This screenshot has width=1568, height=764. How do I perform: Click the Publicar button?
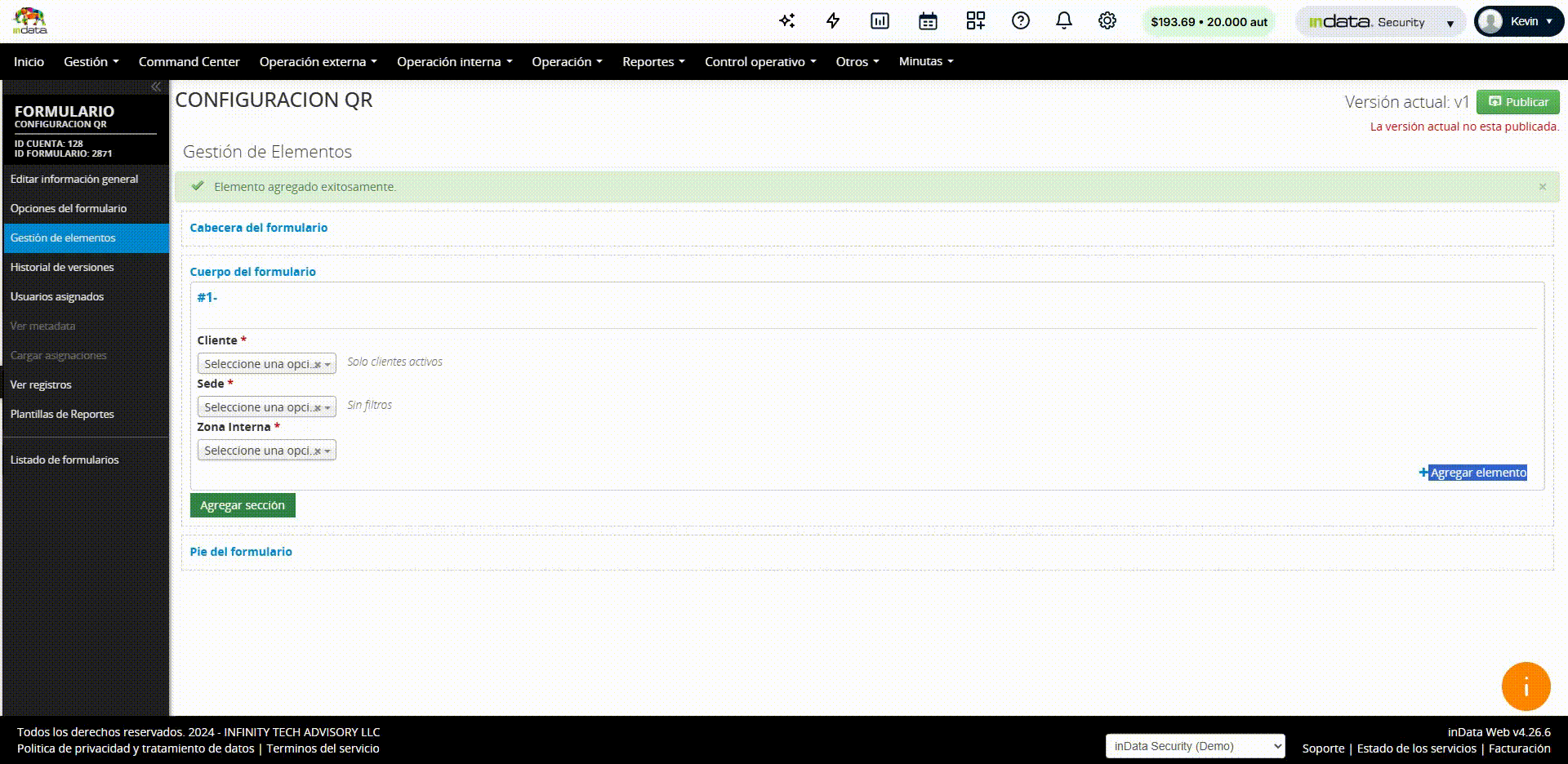[x=1517, y=102]
